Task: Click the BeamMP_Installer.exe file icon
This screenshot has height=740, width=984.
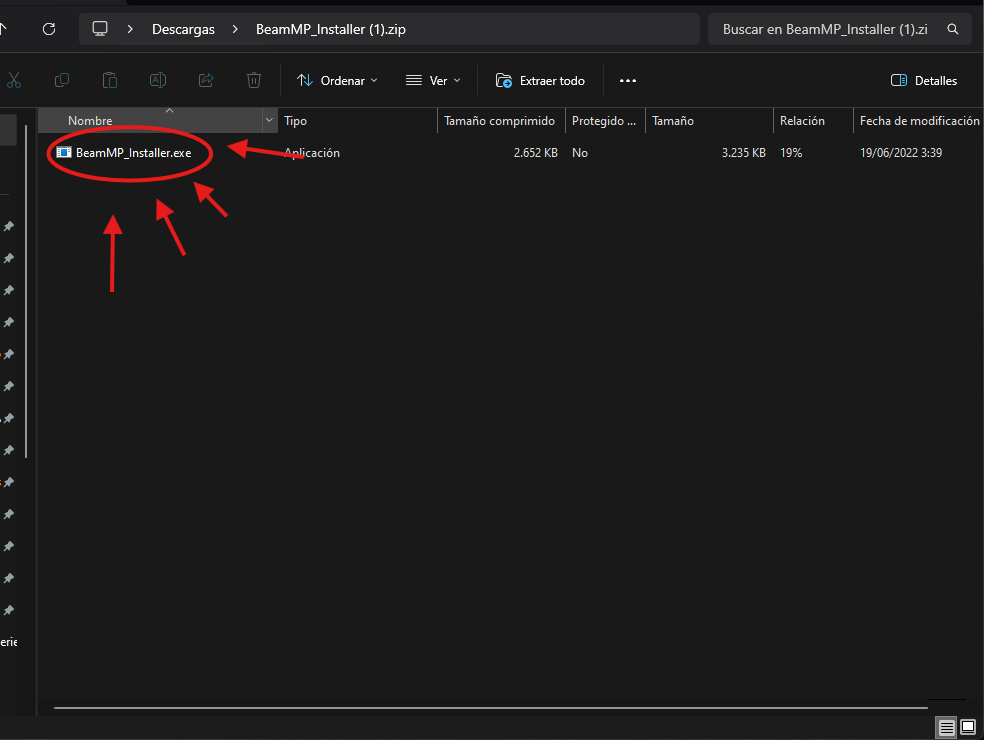Action: point(64,153)
